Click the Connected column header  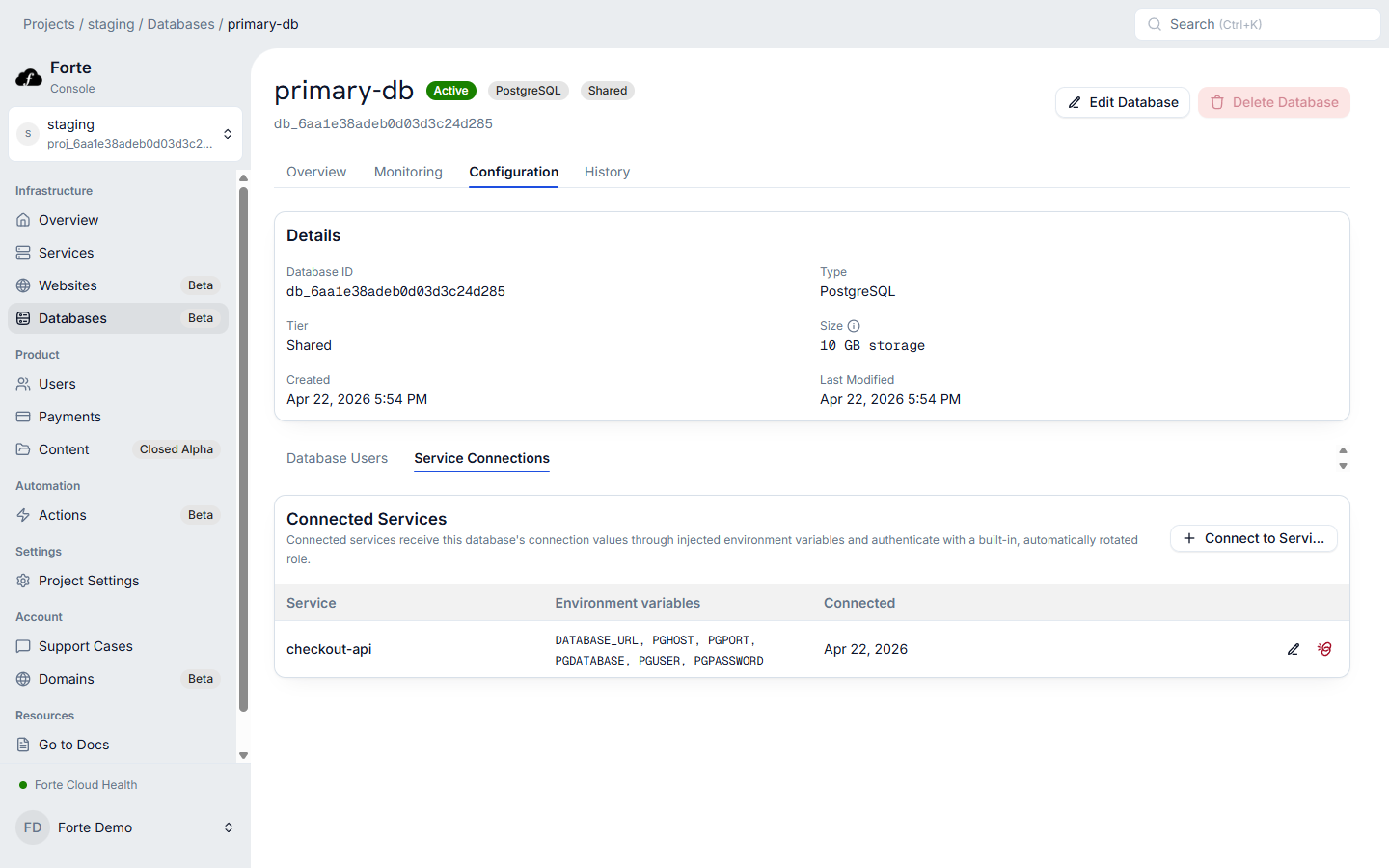coord(859,603)
